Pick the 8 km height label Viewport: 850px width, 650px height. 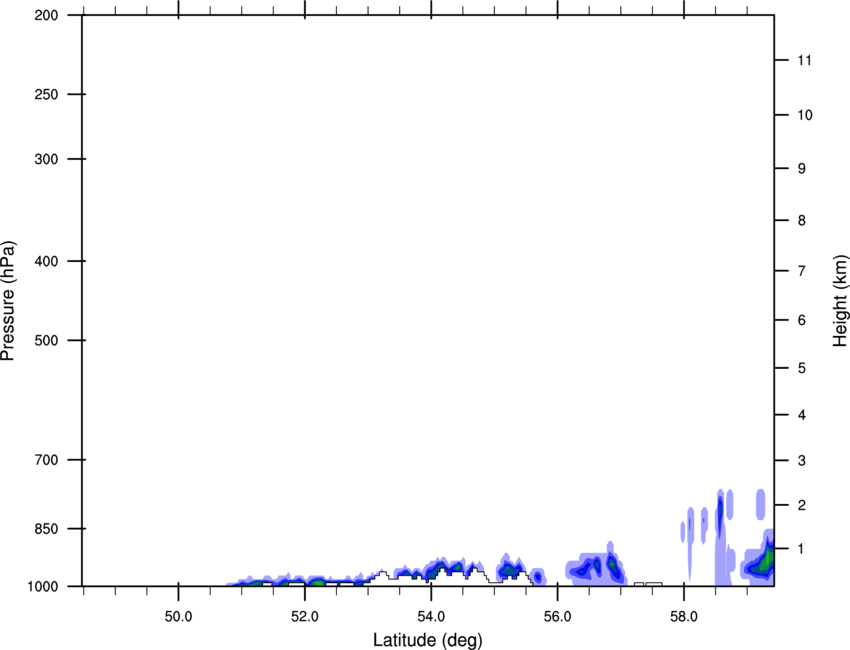click(x=802, y=220)
